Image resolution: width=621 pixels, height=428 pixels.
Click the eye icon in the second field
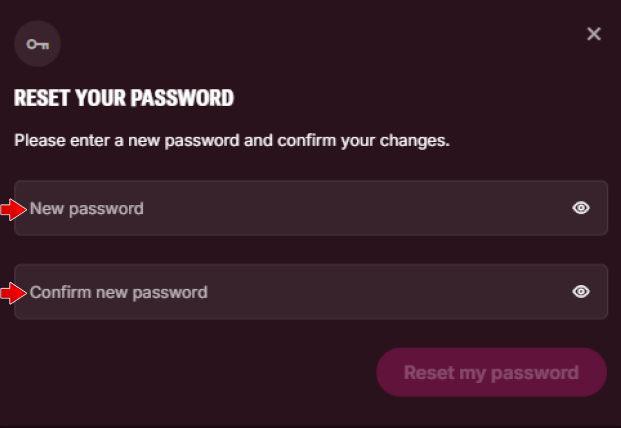click(x=581, y=292)
